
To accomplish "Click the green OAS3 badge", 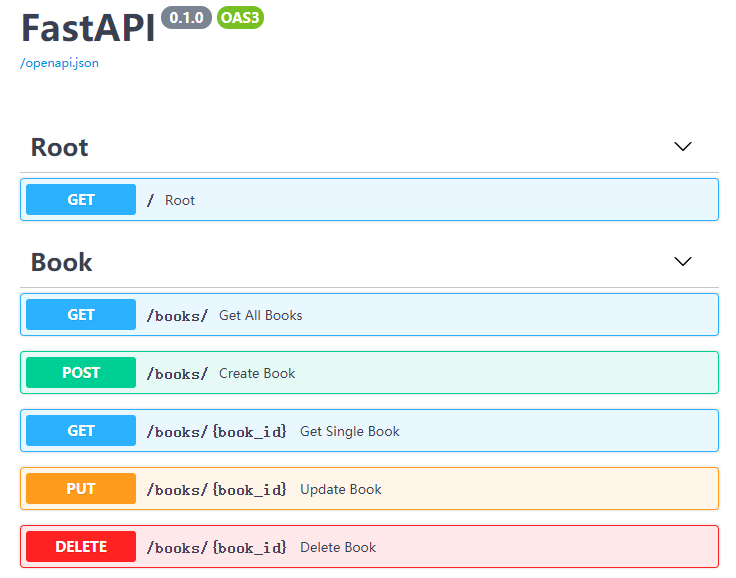I will 240,18.
